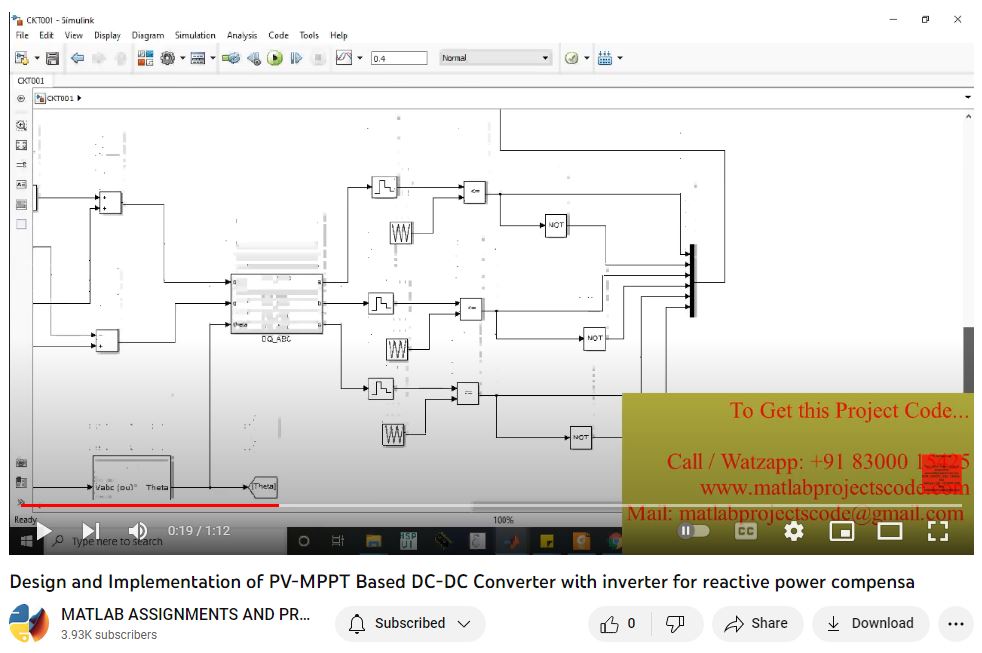The width and height of the screenshot is (982, 653).
Task: Open YouTube player settings gear
Action: click(x=793, y=531)
